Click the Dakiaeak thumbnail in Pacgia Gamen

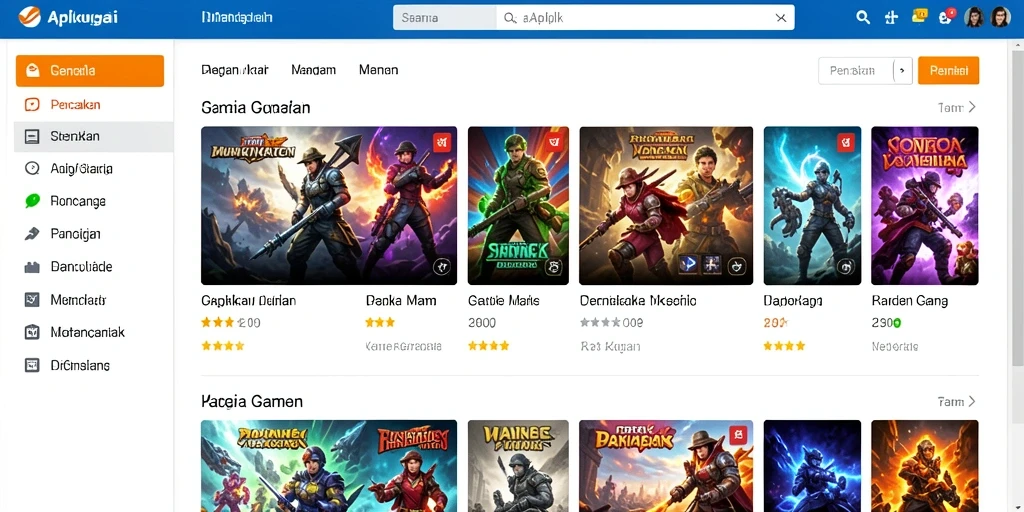pos(666,466)
